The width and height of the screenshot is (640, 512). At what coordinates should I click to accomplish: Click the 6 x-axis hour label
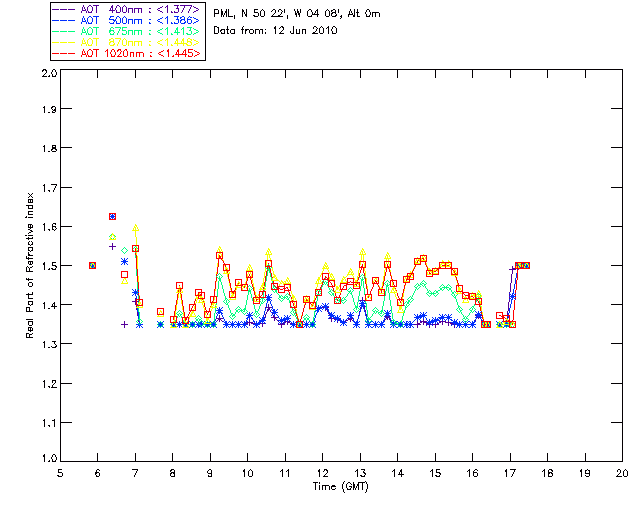click(98, 473)
